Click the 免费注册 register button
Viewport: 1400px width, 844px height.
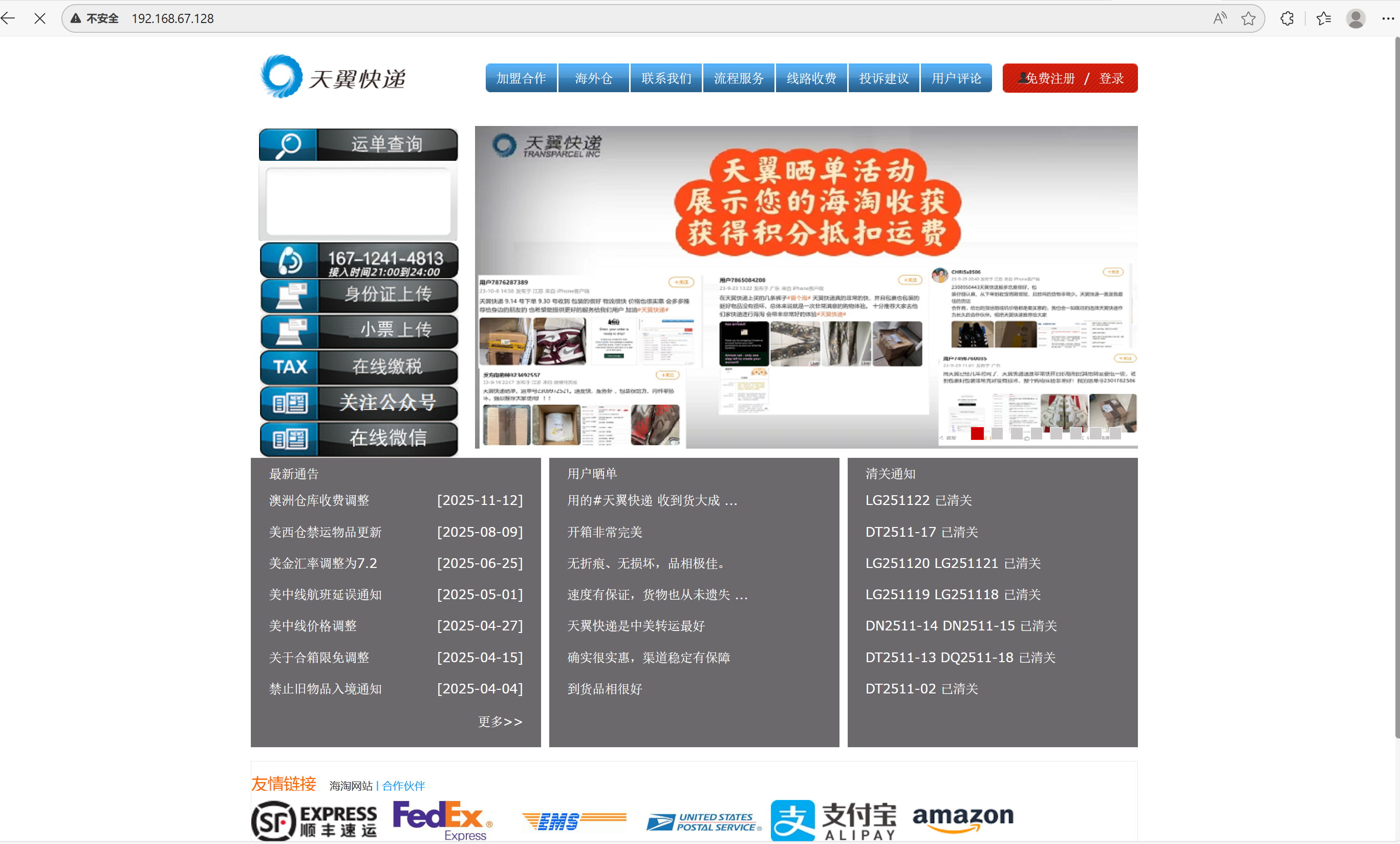1049,78
